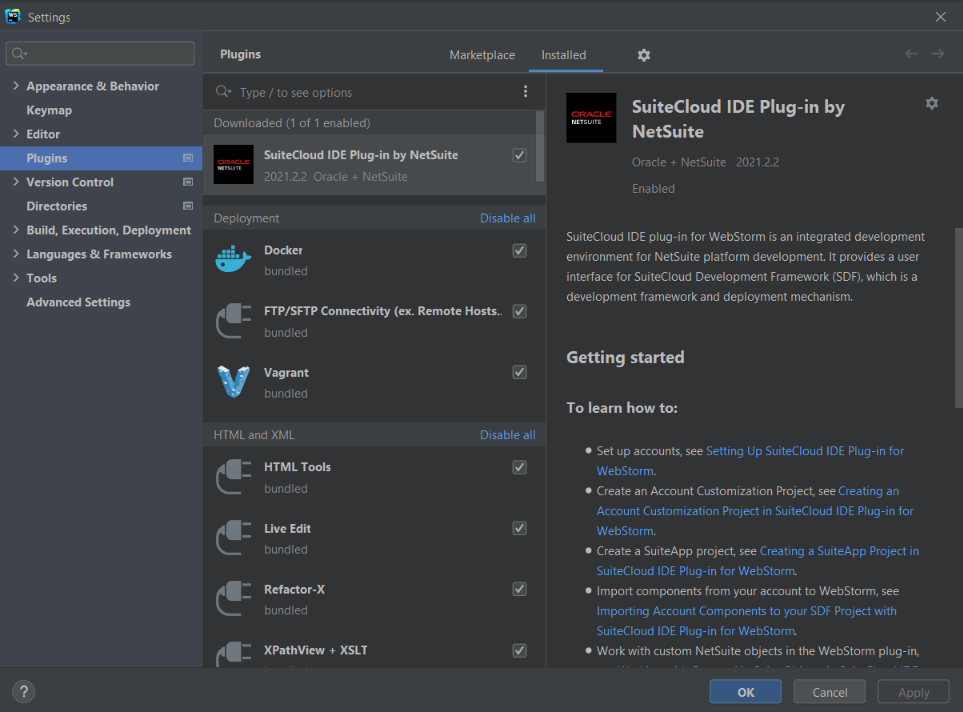Click the XPathView + XSLT plug icon

(233, 654)
